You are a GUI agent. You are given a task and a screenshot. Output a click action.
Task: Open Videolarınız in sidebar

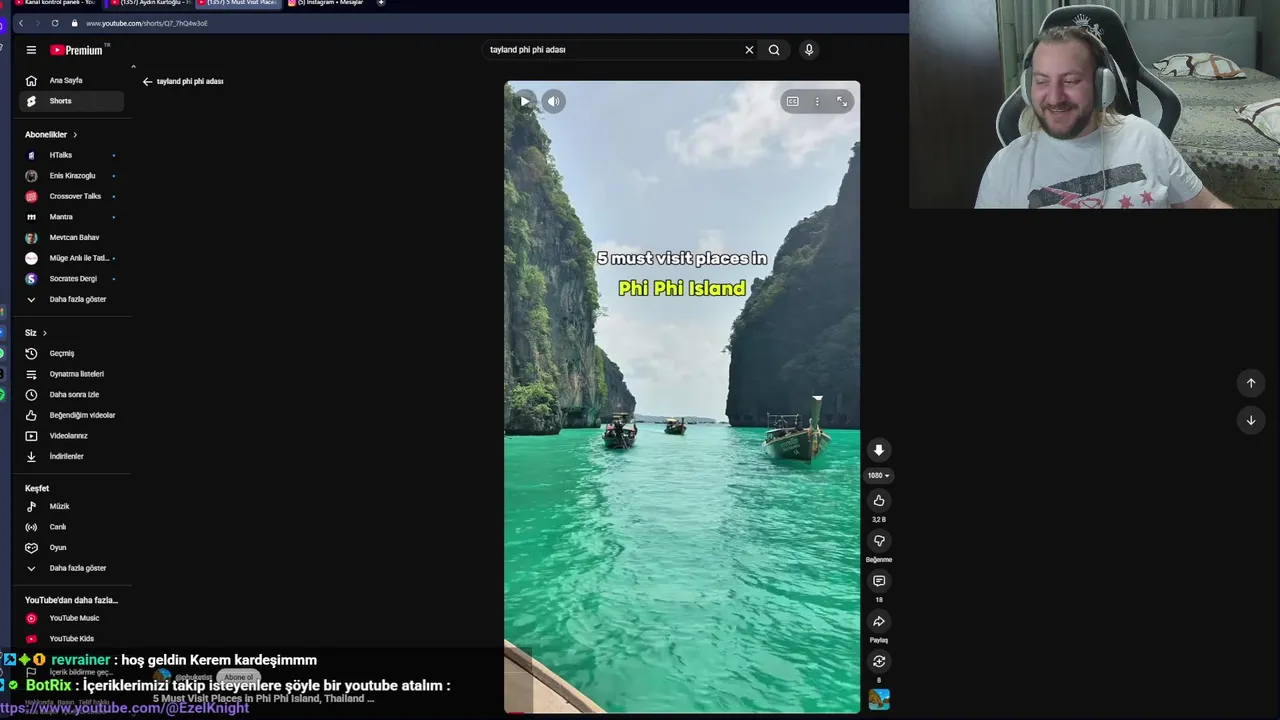tap(72, 436)
